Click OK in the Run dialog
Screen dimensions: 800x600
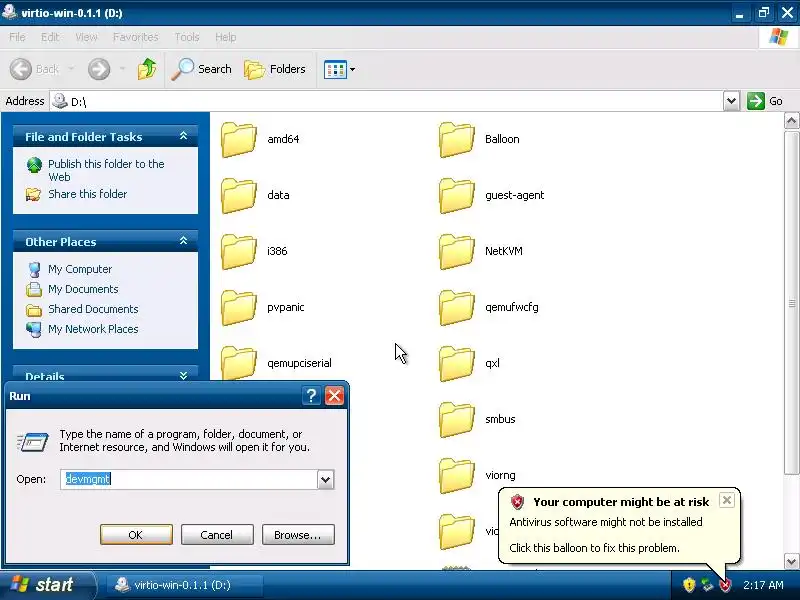[x=136, y=535]
